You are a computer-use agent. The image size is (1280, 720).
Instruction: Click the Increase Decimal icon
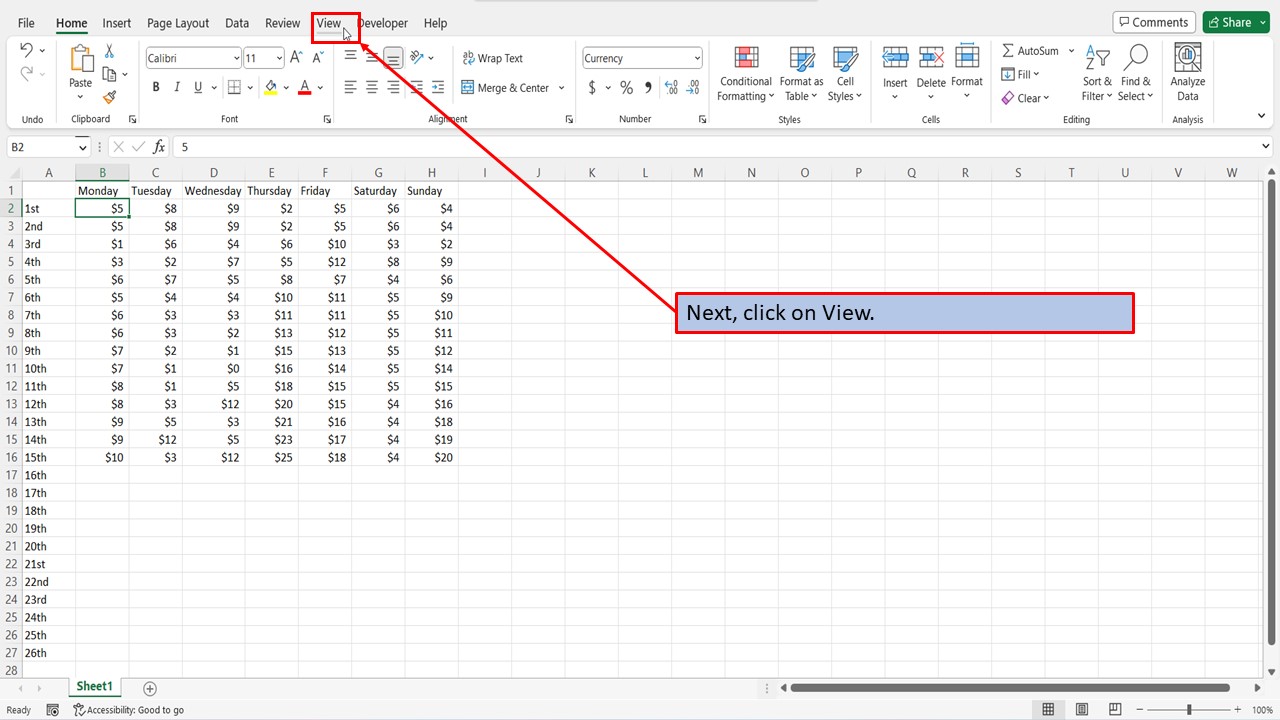click(670, 88)
